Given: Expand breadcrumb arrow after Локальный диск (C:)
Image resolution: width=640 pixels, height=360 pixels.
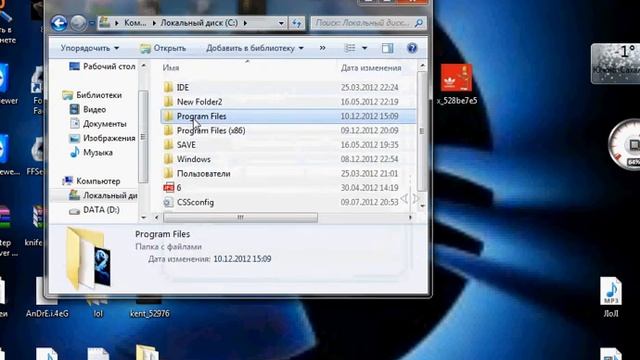Looking at the screenshot, I should [245, 23].
